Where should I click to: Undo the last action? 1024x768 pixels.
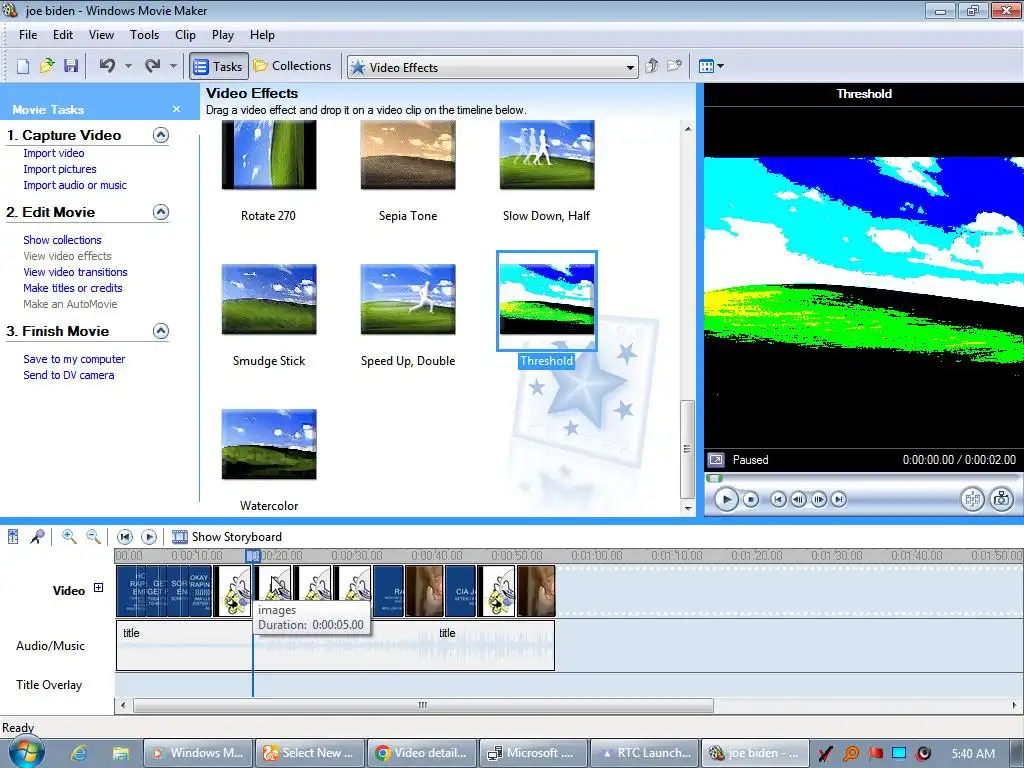(107, 66)
